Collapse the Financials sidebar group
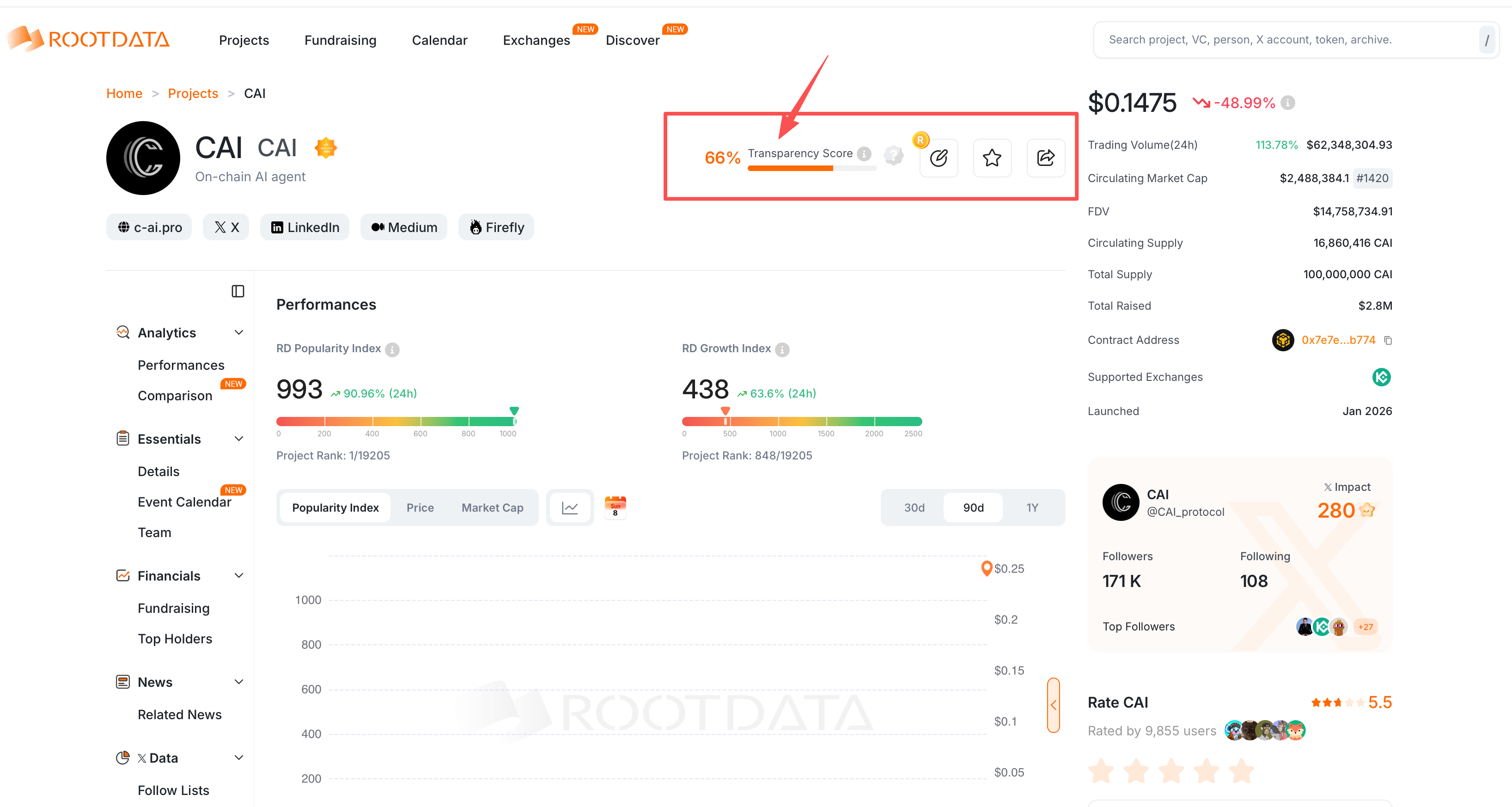The height and width of the screenshot is (807, 1512). click(x=239, y=576)
